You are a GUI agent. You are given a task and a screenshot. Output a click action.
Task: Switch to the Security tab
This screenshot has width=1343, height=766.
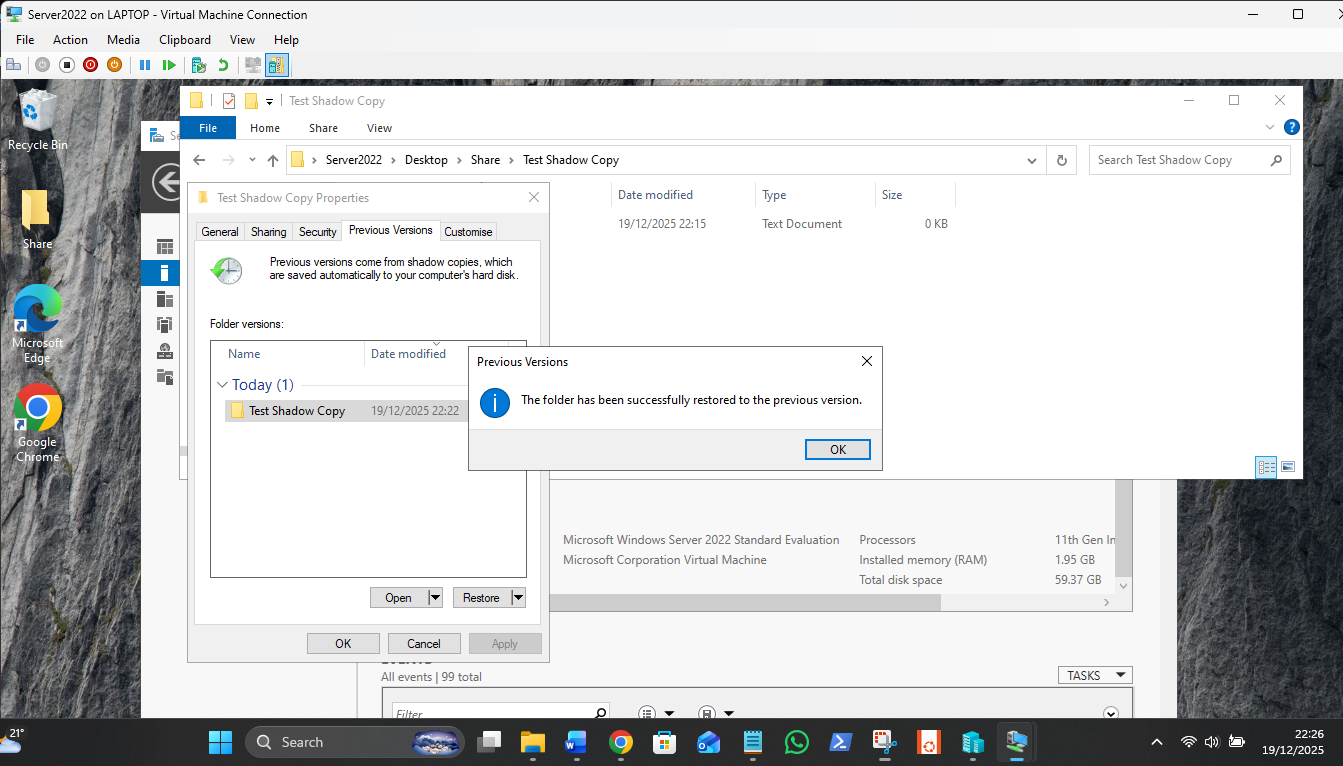317,232
